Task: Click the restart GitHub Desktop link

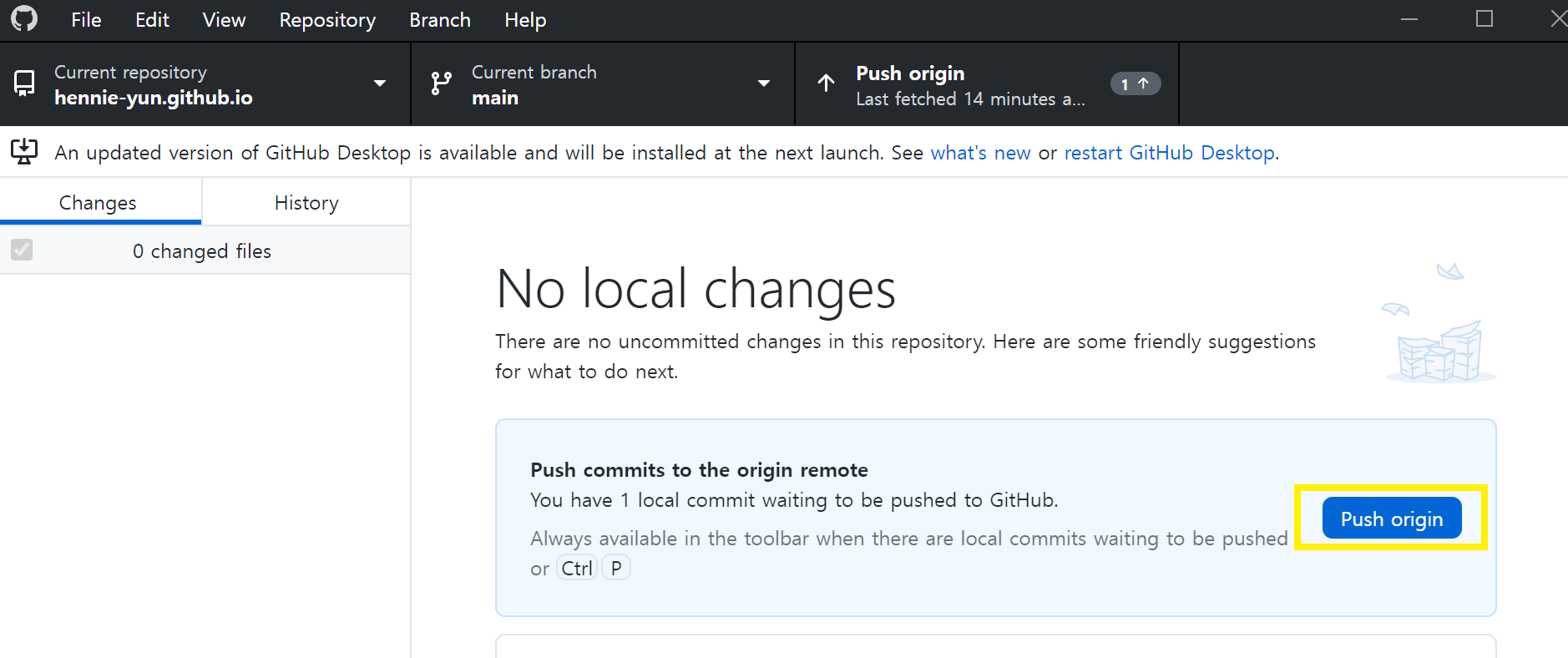Action: tap(1170, 153)
